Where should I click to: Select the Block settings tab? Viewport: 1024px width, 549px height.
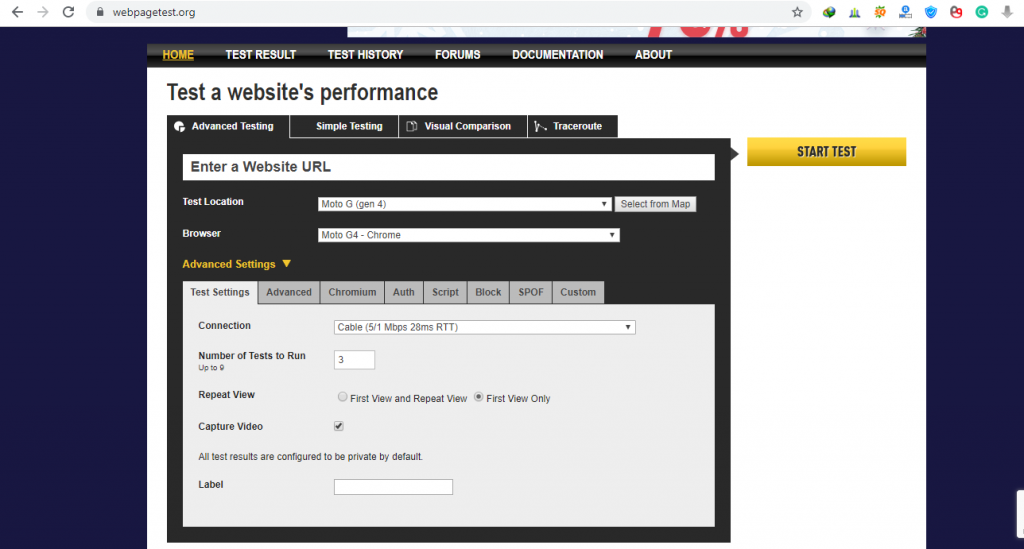(x=488, y=292)
